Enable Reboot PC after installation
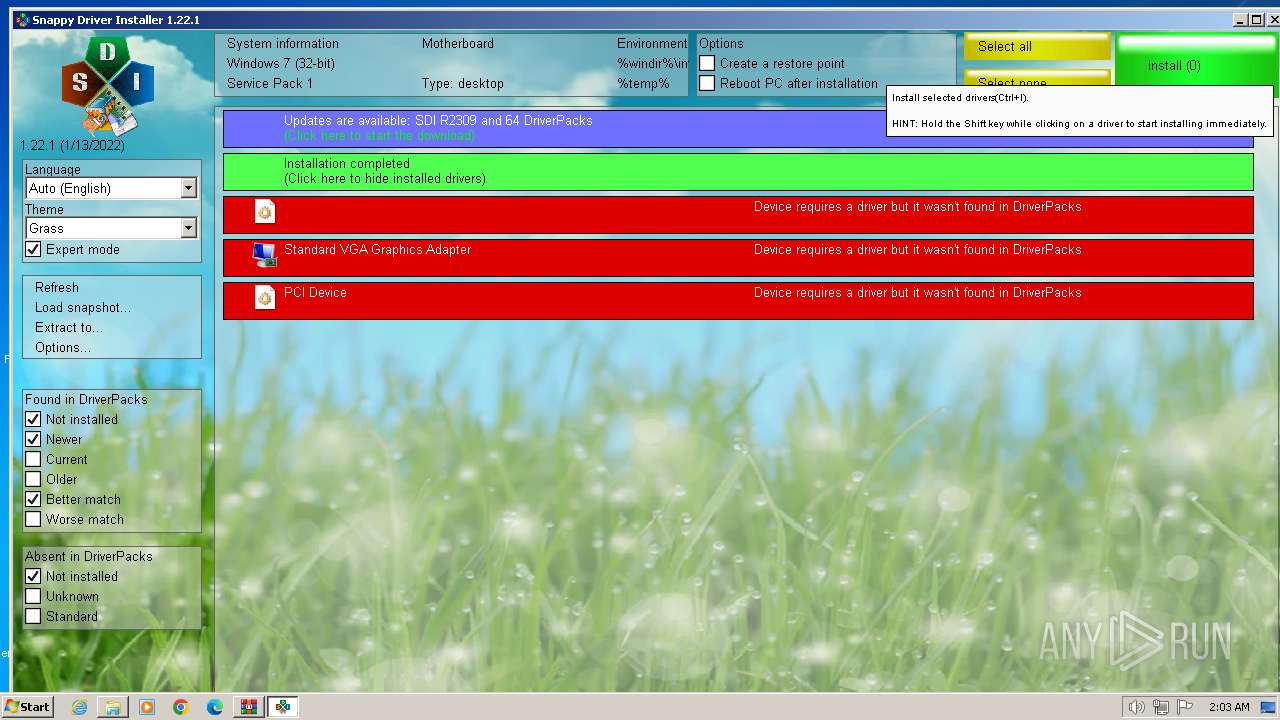The image size is (1280, 720). [707, 83]
